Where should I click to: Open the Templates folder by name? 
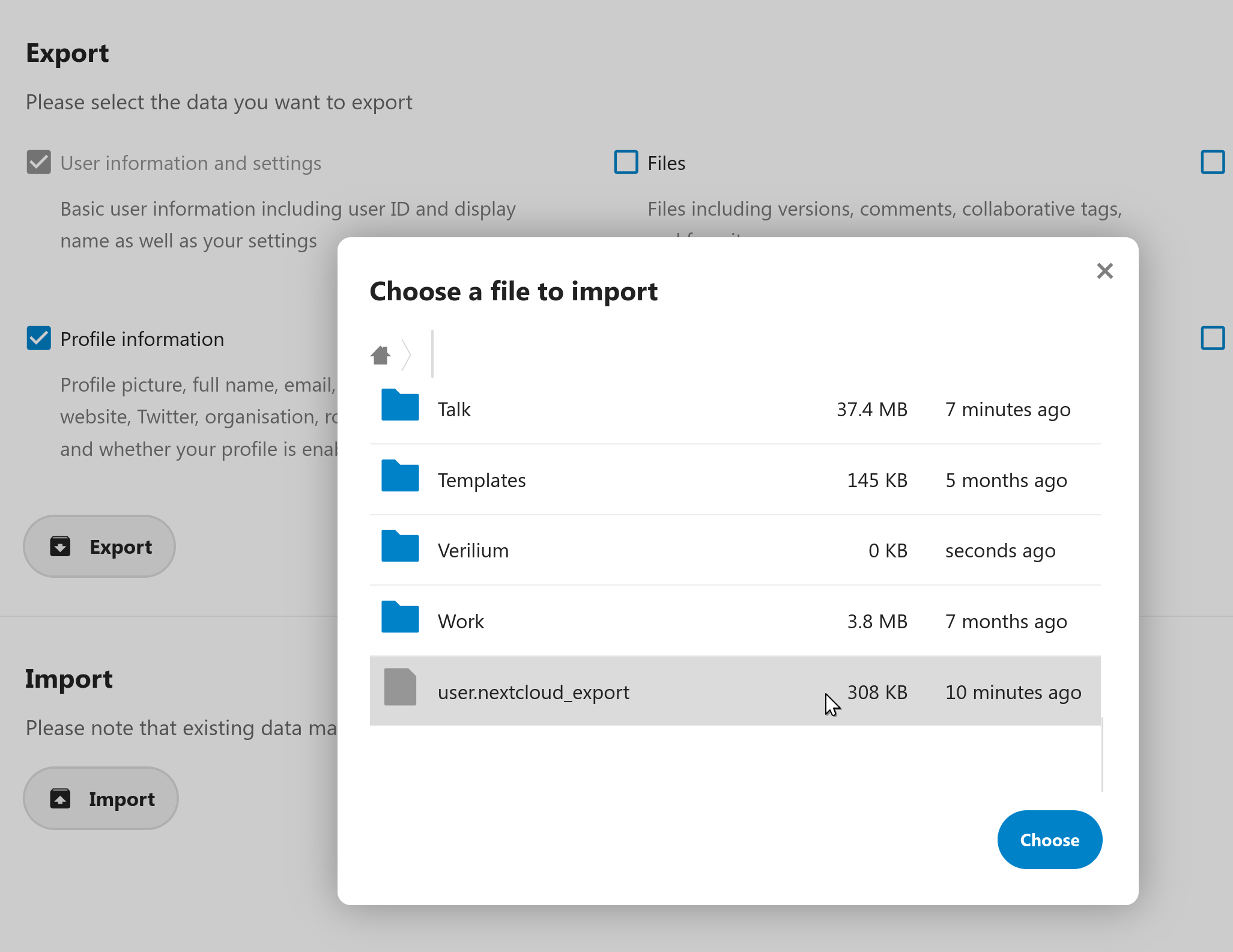pyautogui.click(x=482, y=481)
